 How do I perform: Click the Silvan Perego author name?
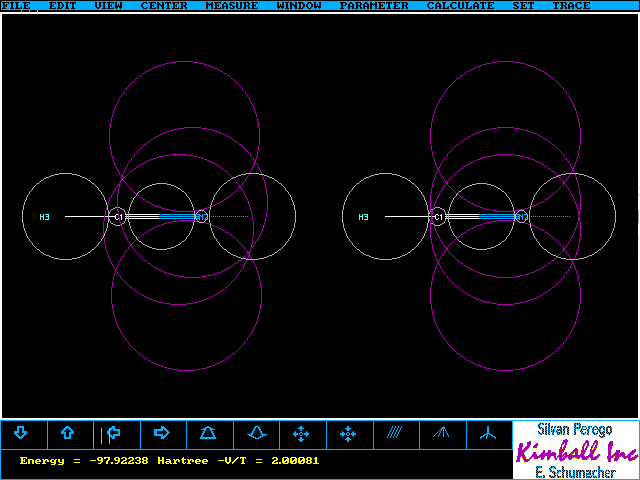point(575,429)
